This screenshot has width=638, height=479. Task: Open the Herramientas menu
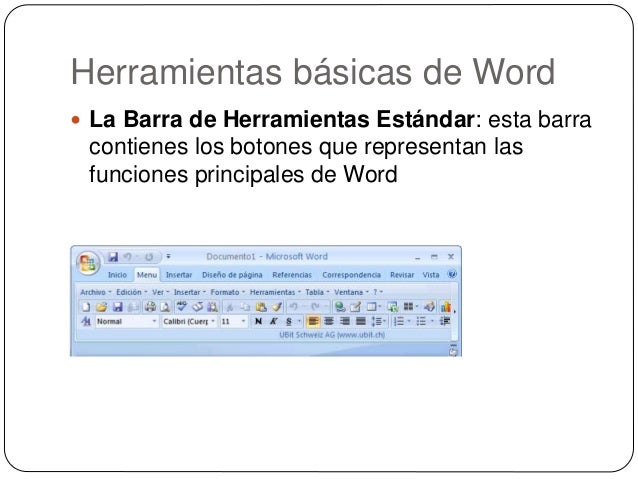275,292
